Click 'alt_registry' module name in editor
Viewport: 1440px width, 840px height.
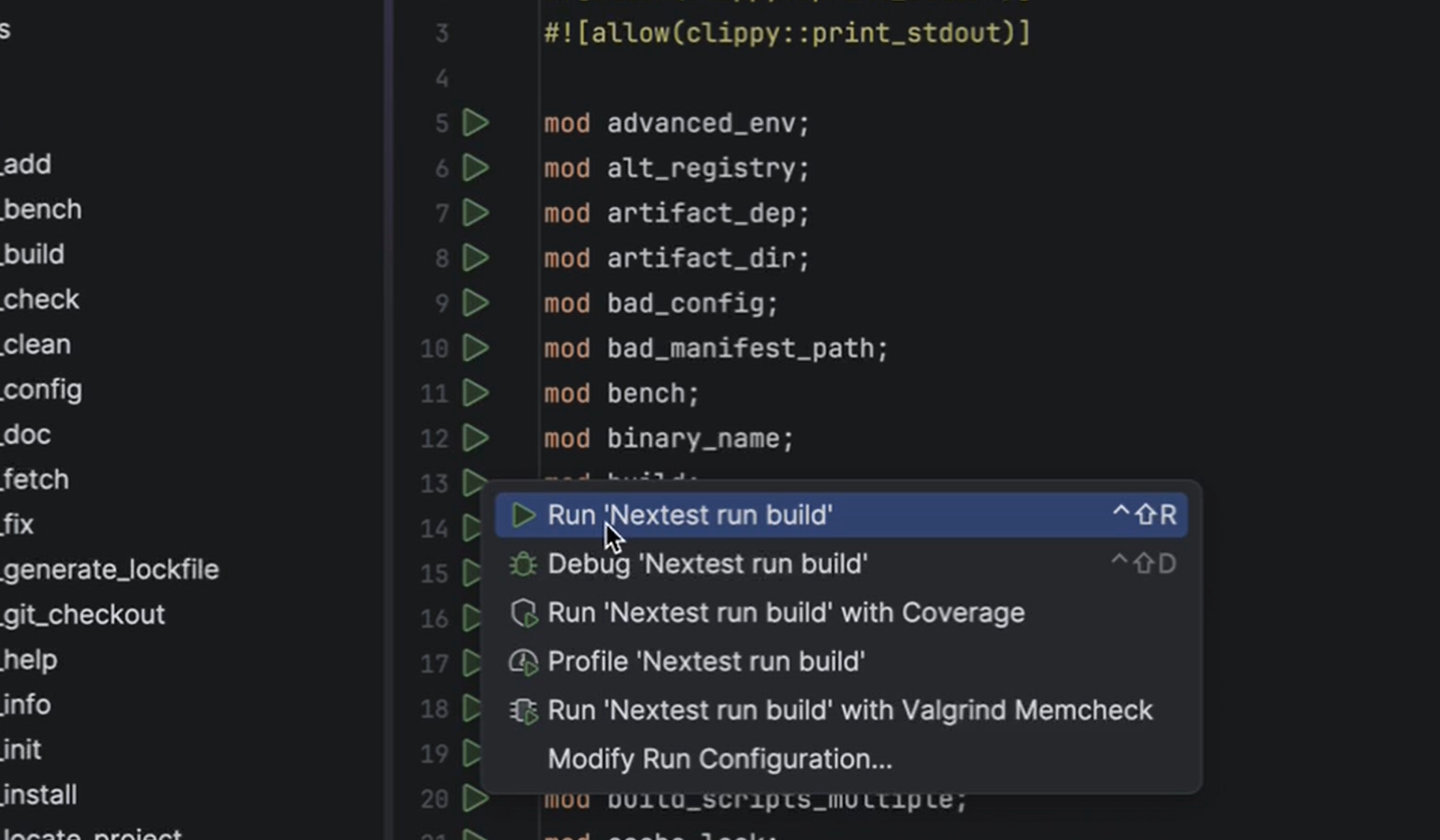point(701,169)
